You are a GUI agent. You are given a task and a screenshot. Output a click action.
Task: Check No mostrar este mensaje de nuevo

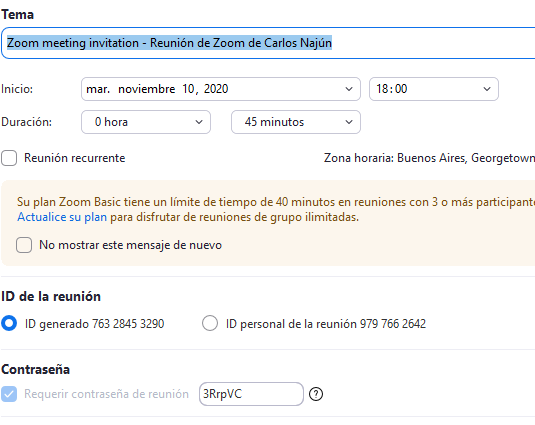pos(24,245)
